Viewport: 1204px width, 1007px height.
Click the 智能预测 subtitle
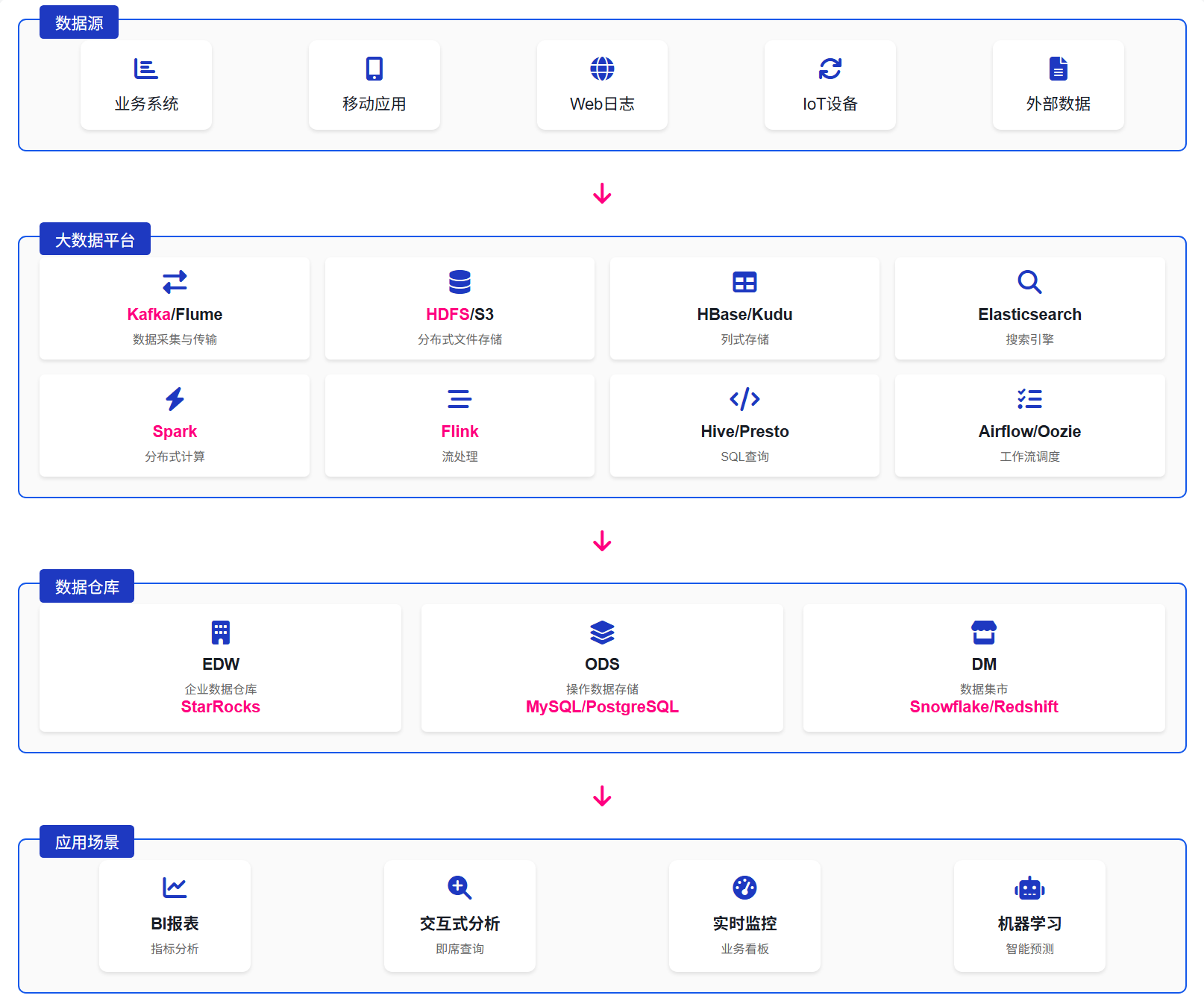(x=1029, y=949)
